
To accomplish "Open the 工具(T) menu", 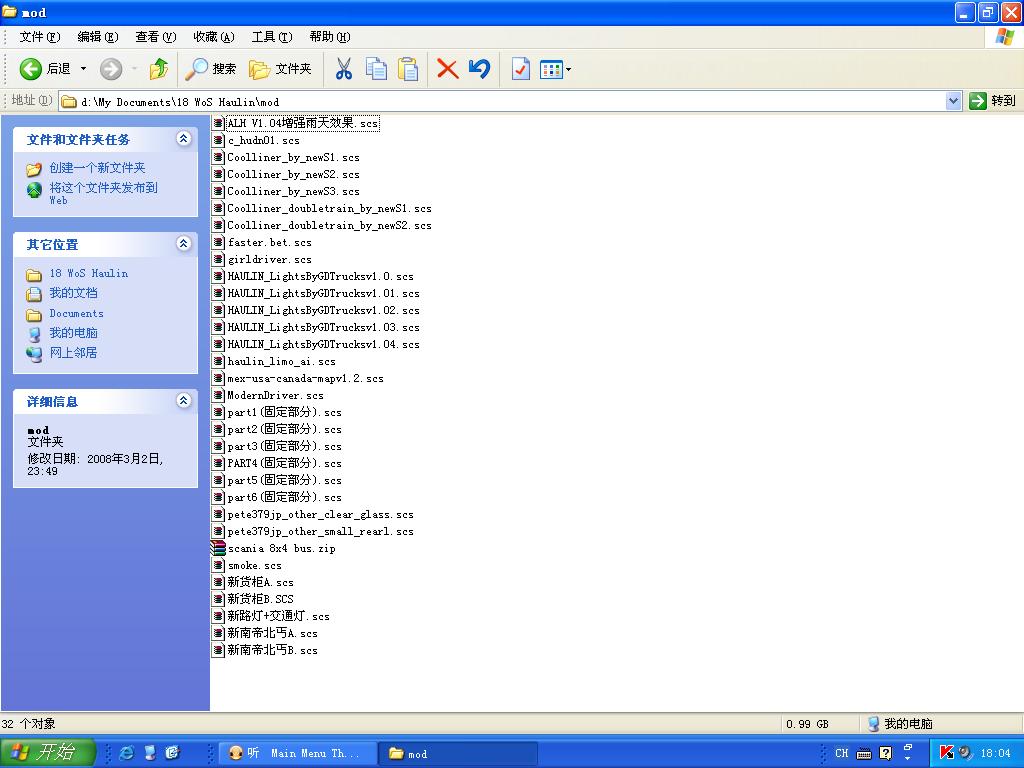I will [271, 37].
